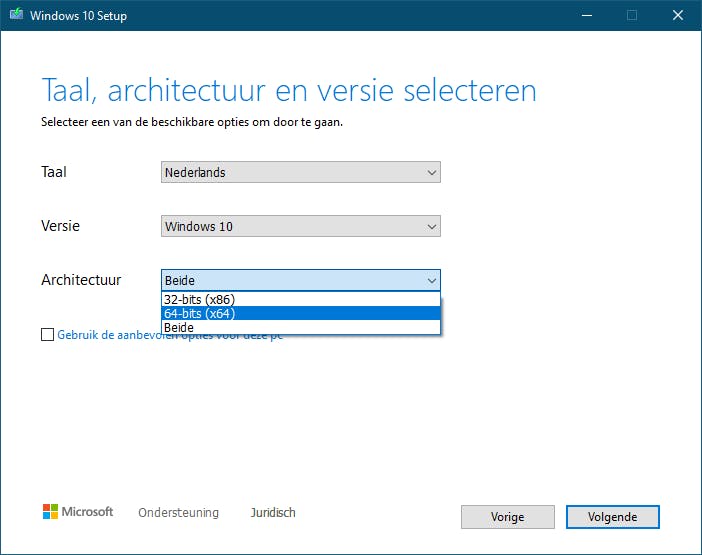Screen dimensions: 702x555
Task: Open the Juridisch link
Action: 273,512
